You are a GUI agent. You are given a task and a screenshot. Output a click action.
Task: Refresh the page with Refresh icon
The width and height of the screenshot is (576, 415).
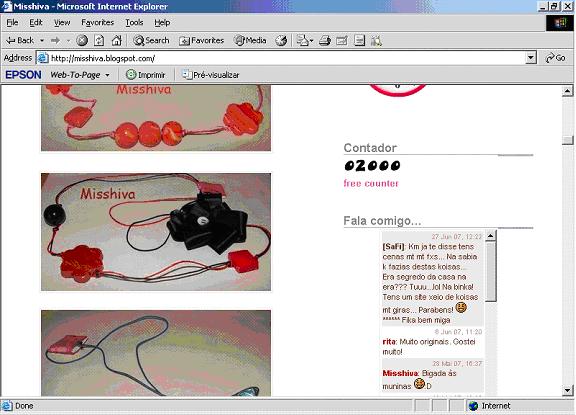99,40
